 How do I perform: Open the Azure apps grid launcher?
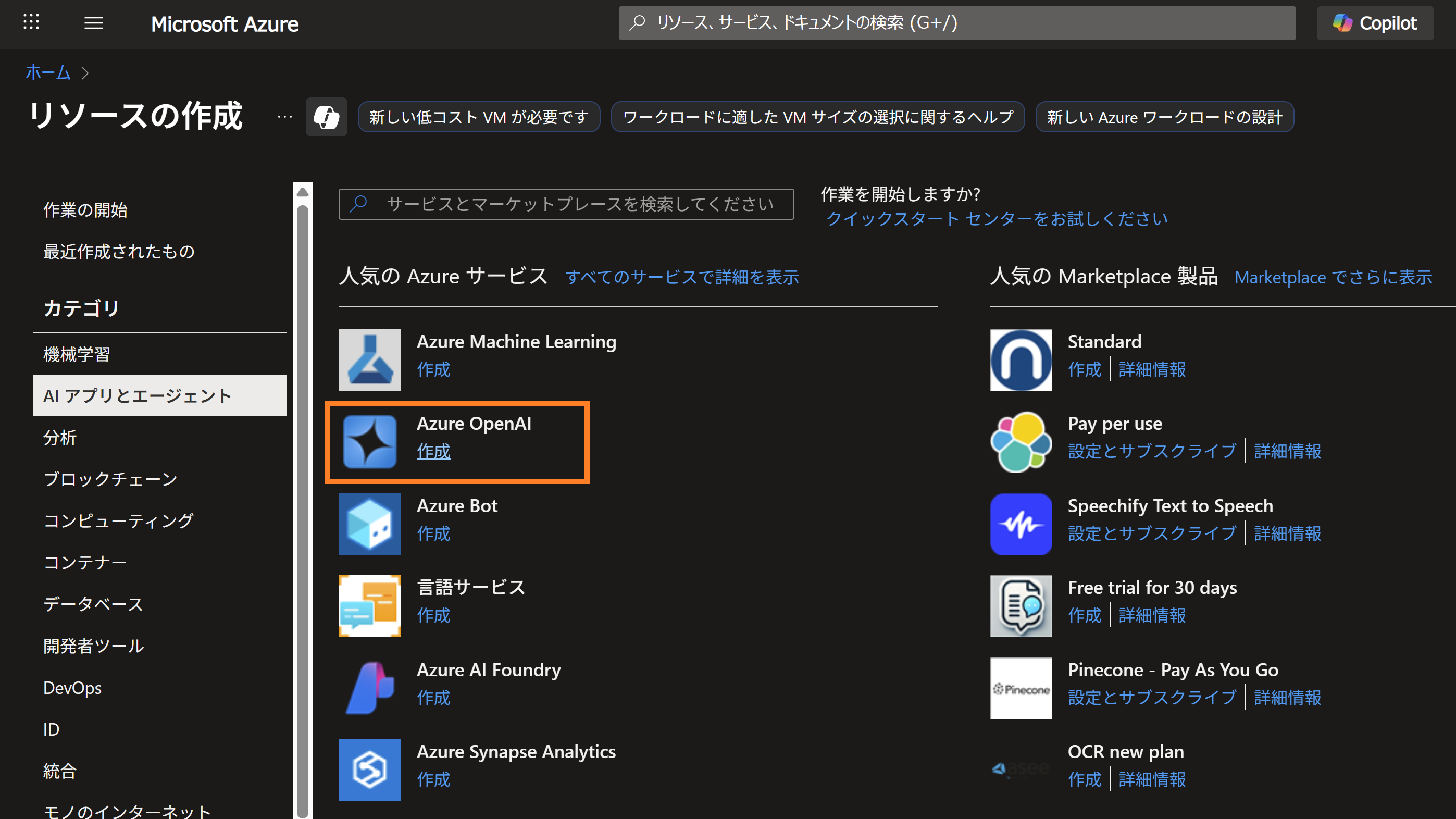point(31,22)
